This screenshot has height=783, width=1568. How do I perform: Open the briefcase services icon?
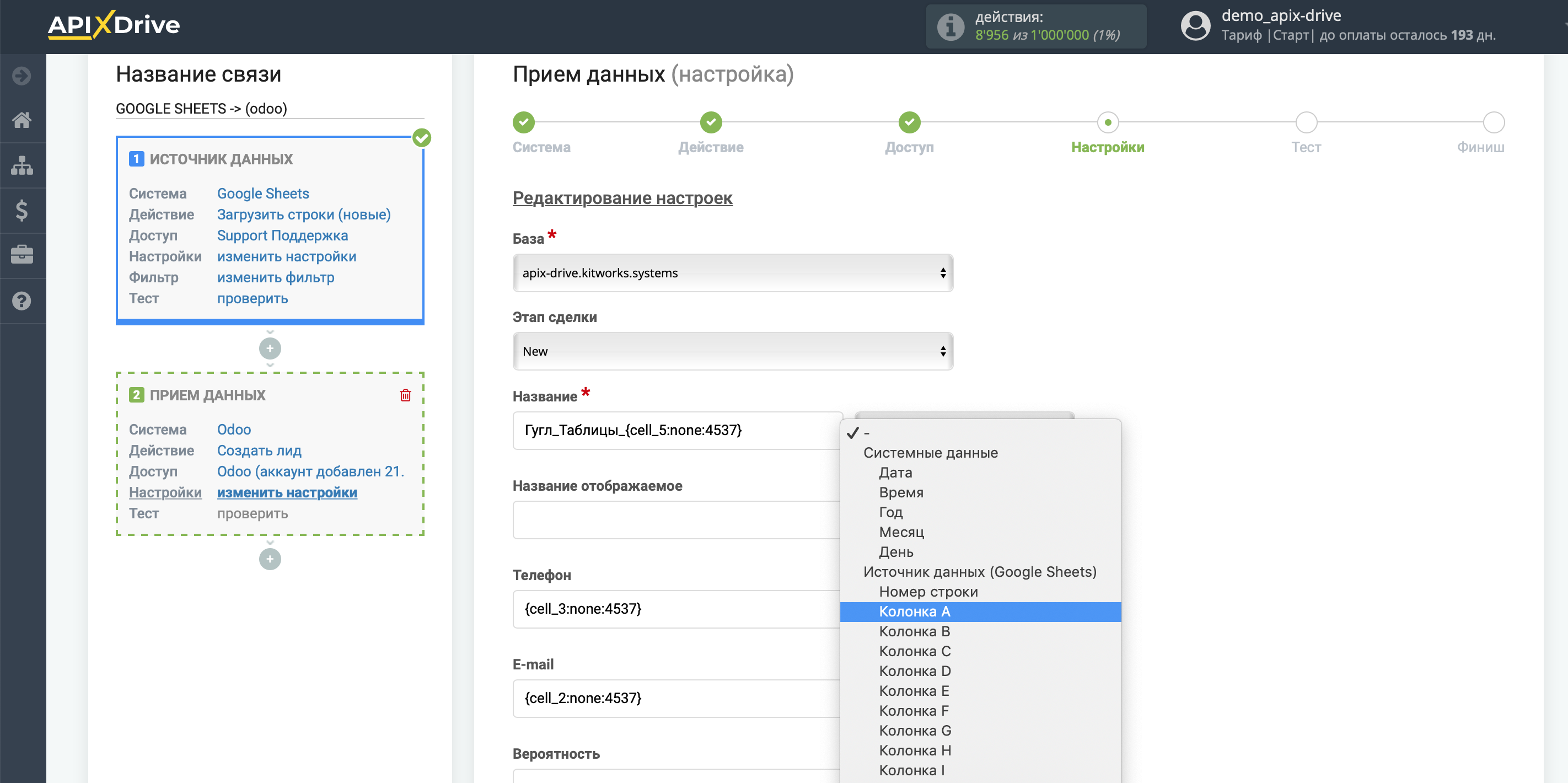pyautogui.click(x=22, y=255)
